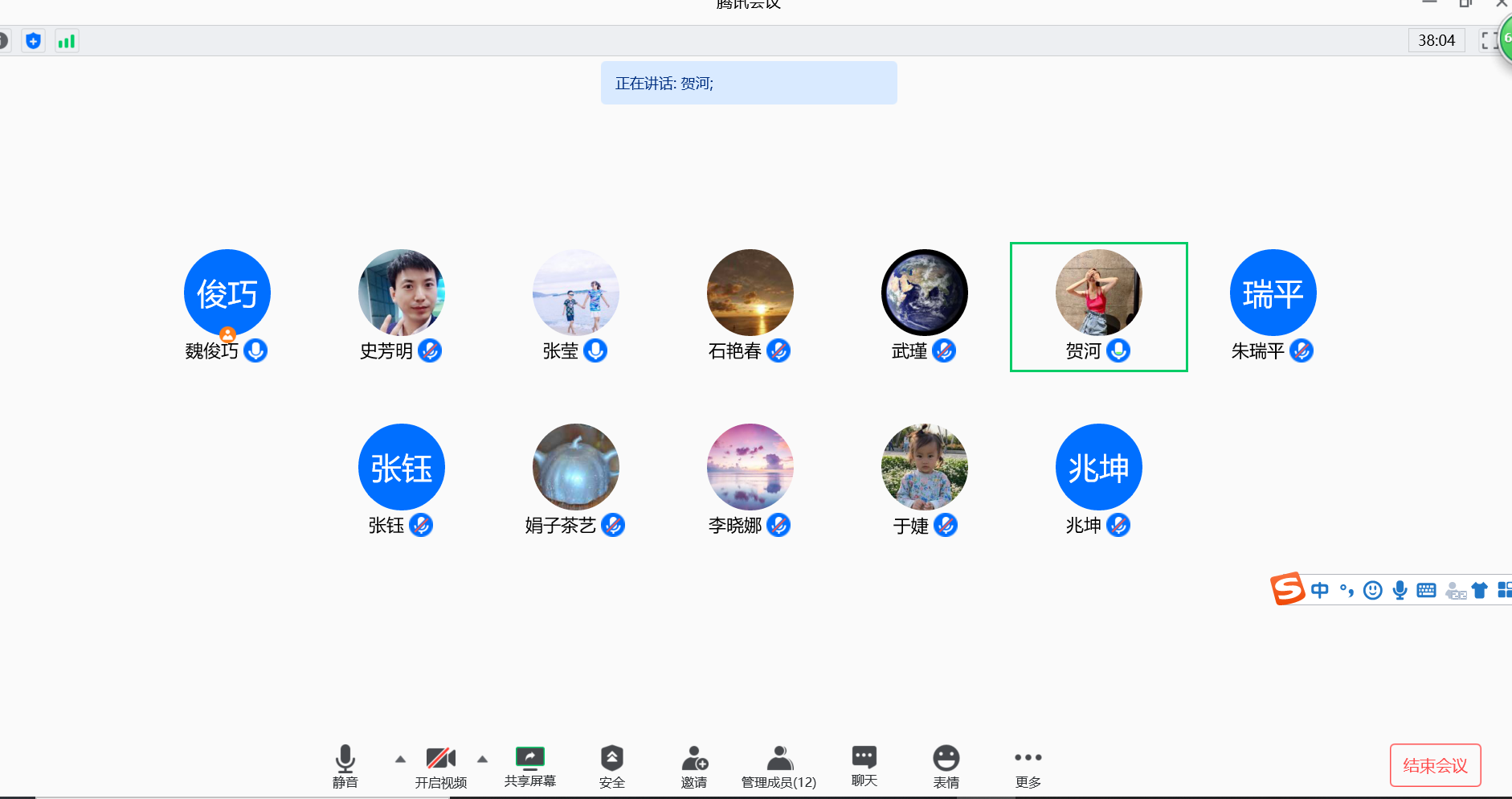The image size is (1512, 799).
Task: Open the More (更多) options menu
Action: pos(1028,758)
